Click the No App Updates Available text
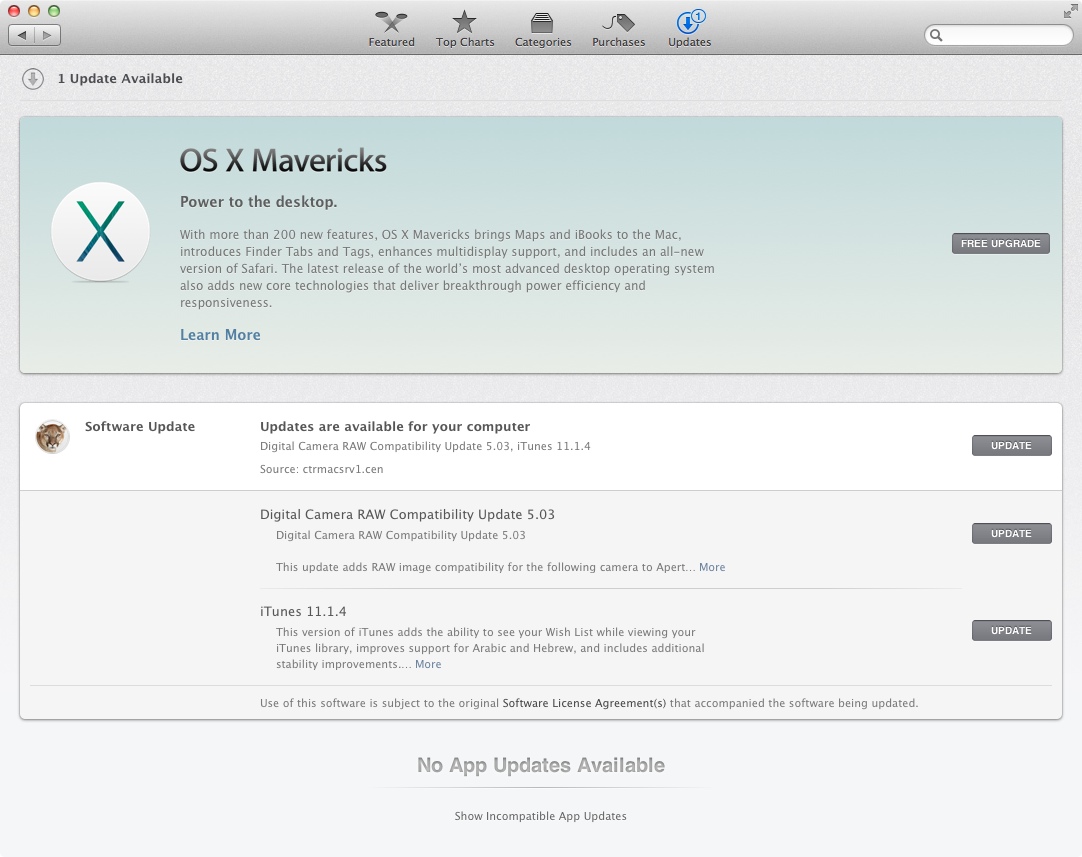1082x857 pixels. coord(541,765)
